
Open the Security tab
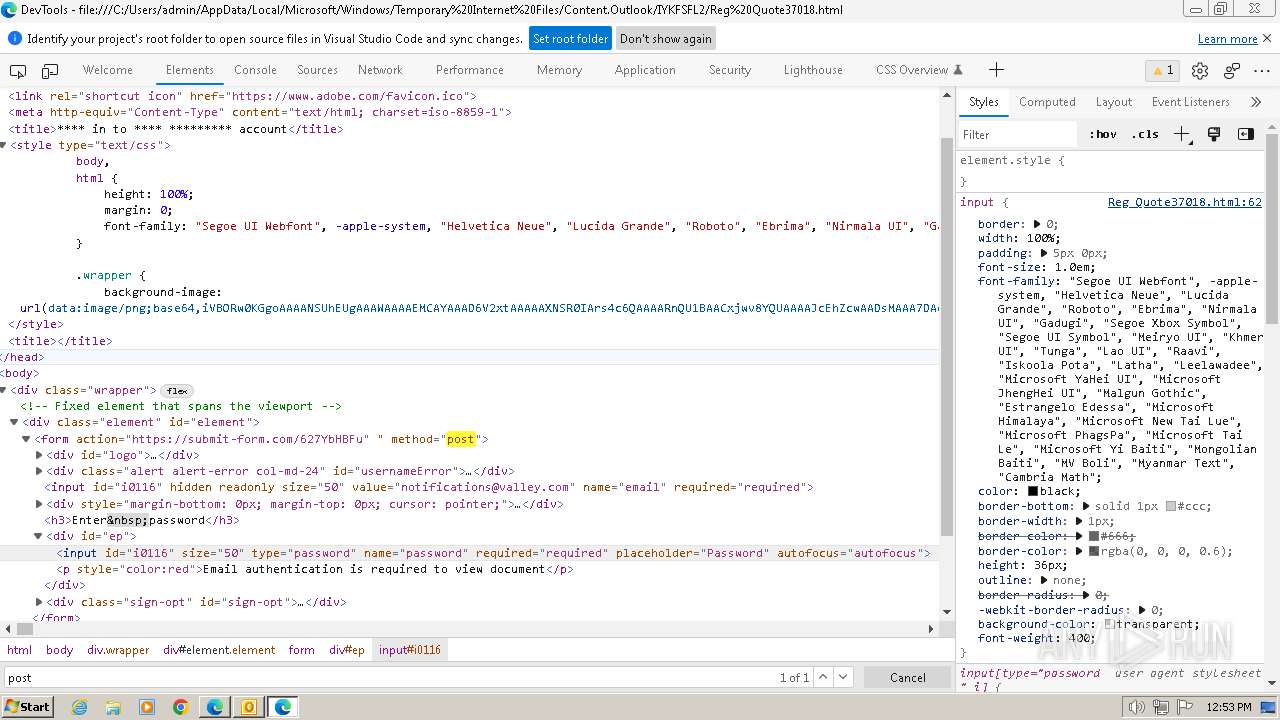point(730,70)
